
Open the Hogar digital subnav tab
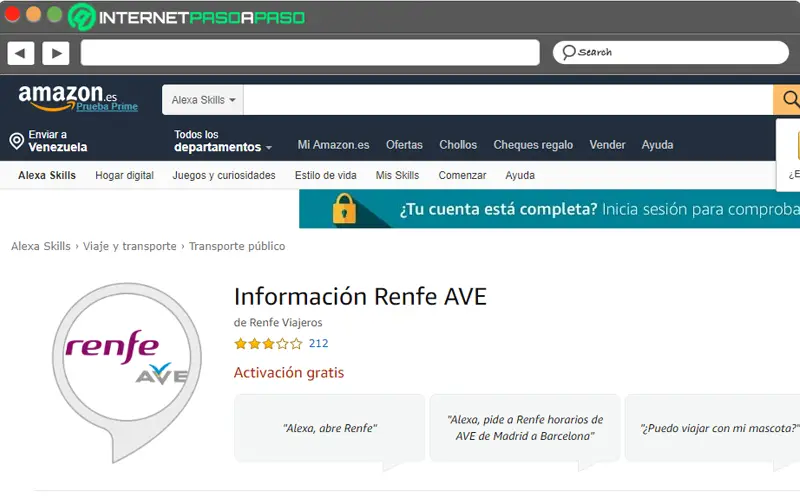coord(124,176)
